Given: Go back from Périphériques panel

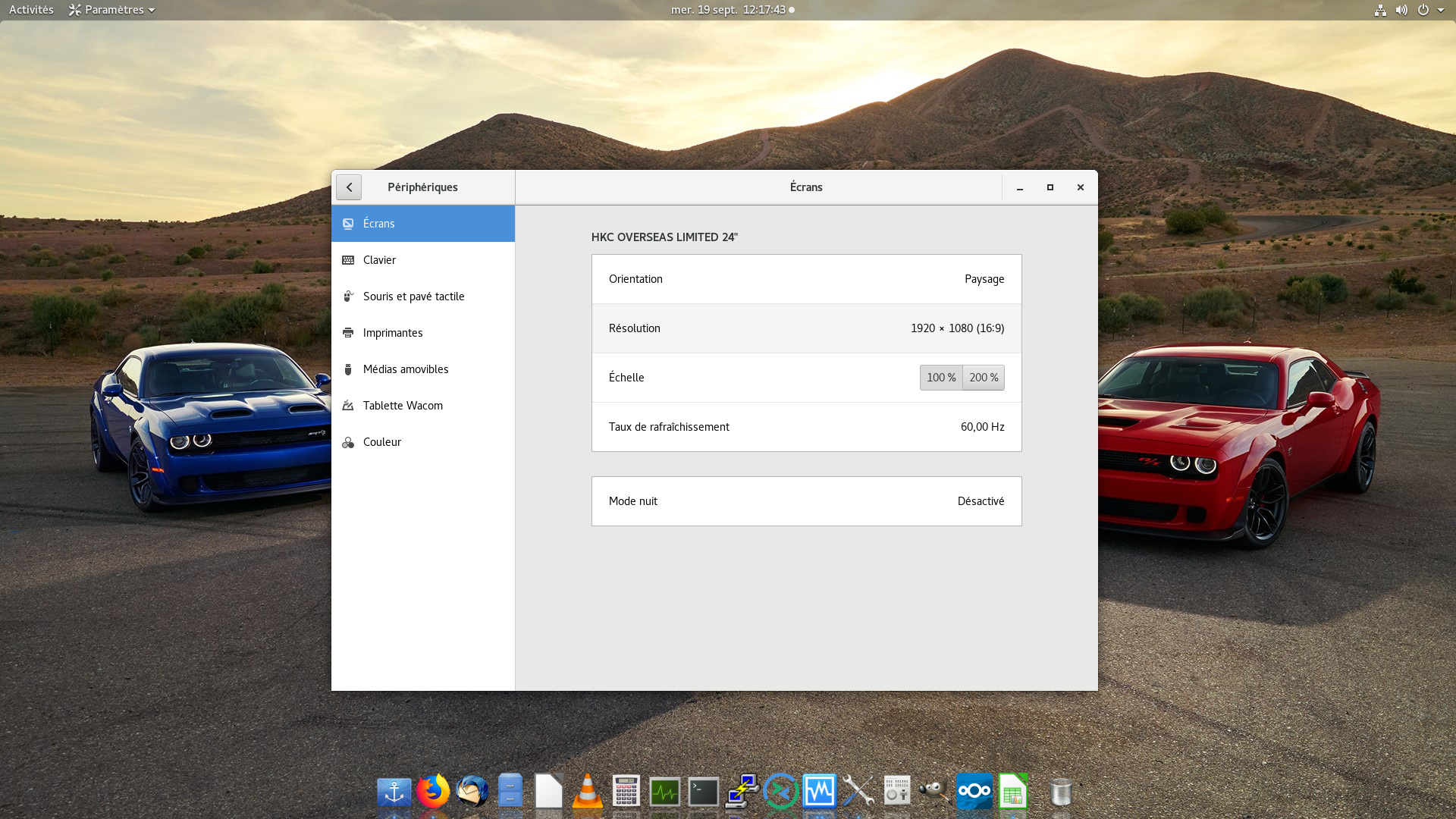Looking at the screenshot, I should pyautogui.click(x=349, y=187).
